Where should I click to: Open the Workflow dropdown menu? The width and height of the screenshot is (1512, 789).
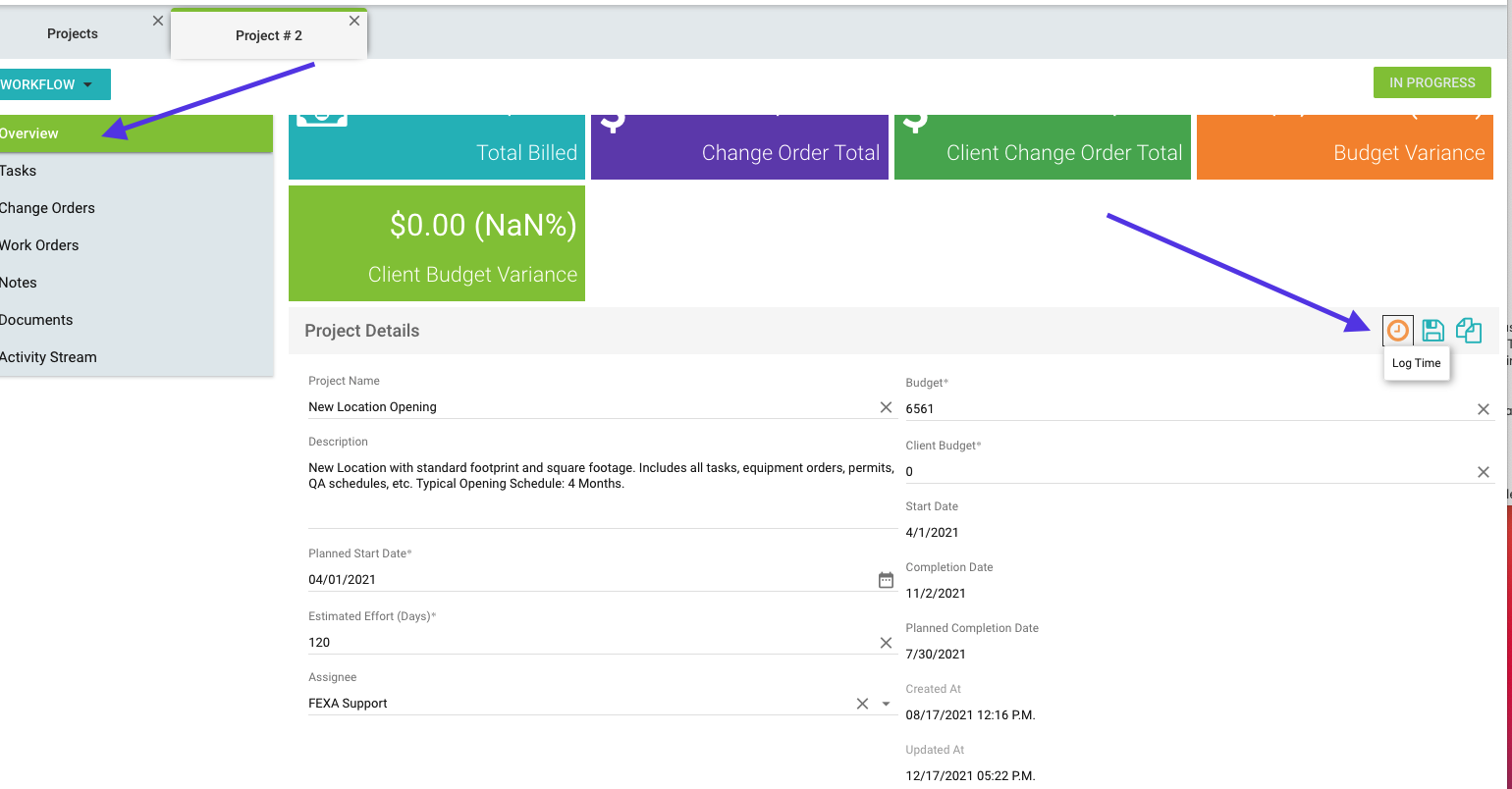pos(51,84)
